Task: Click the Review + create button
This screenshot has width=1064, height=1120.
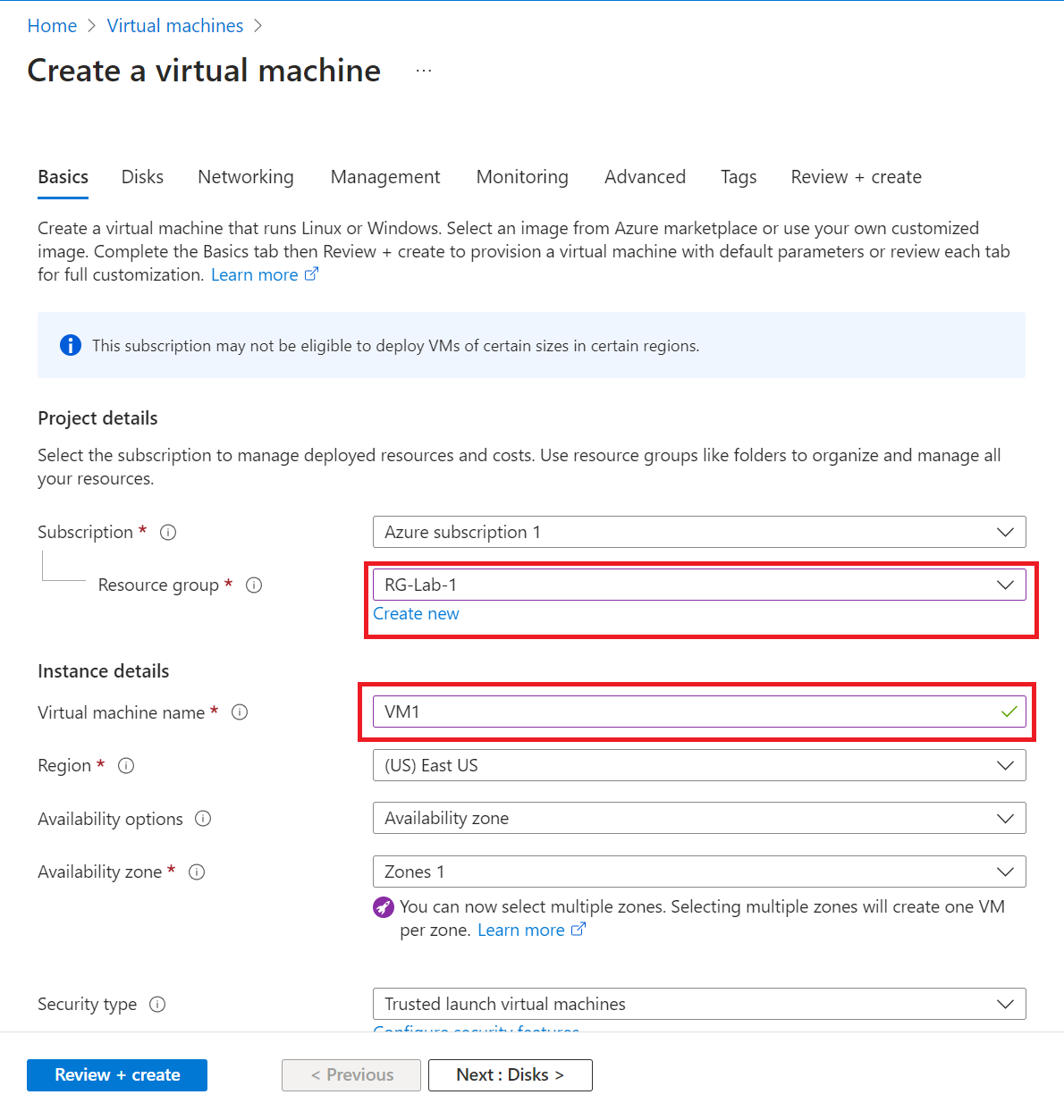Action: click(x=116, y=1074)
